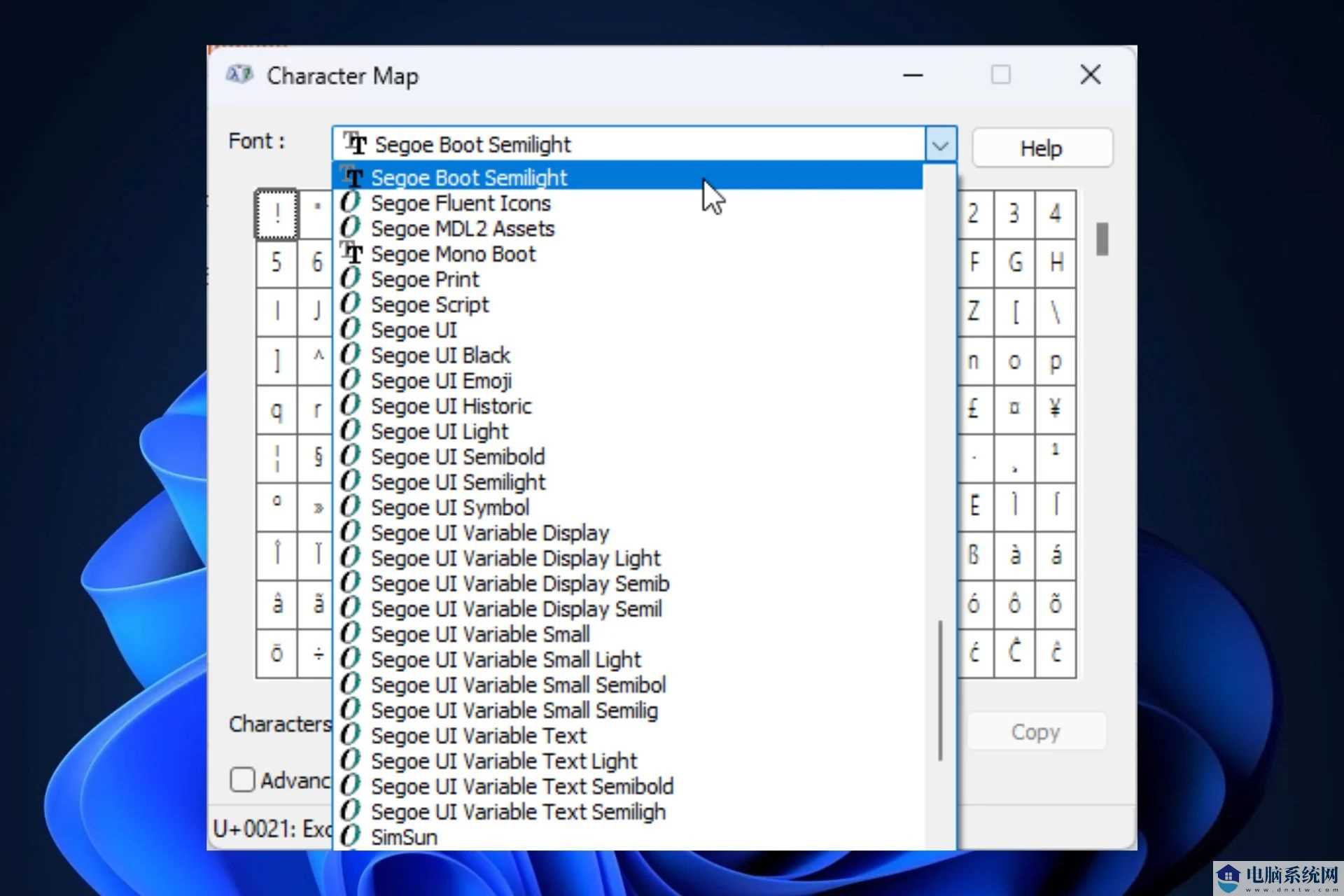Click the Copy button
This screenshot has height=896, width=1344.
point(1036,731)
